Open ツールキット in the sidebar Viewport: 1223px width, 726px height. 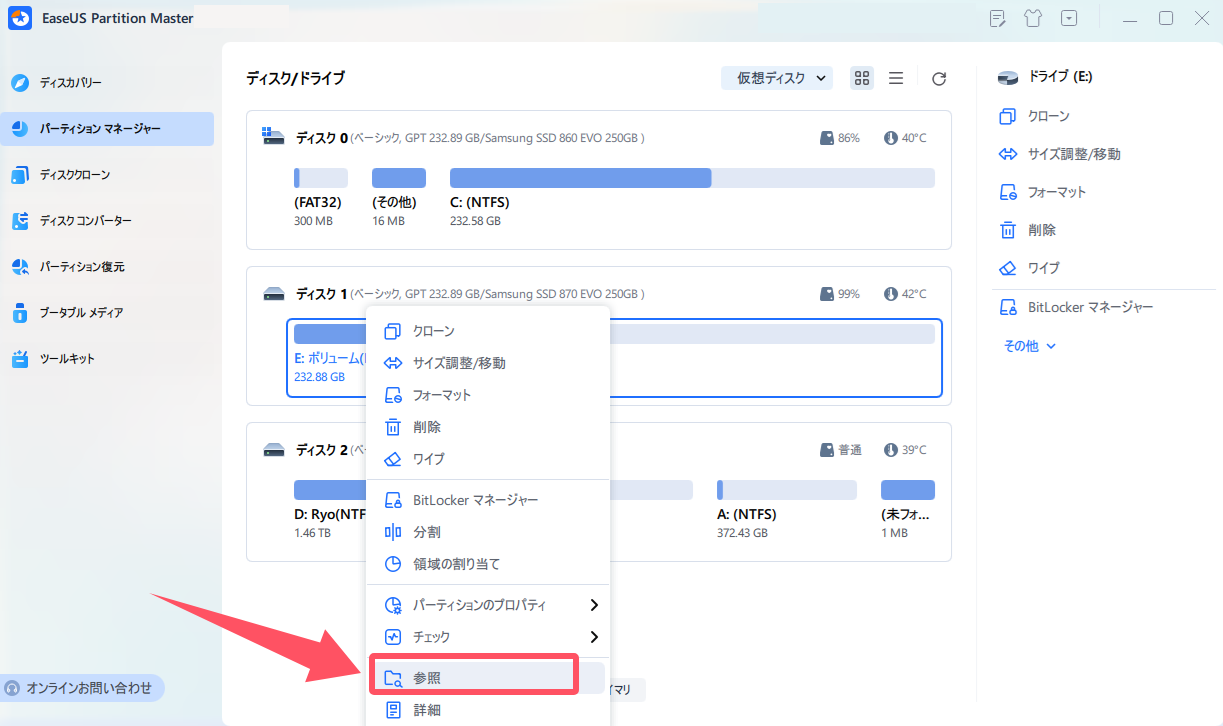(67, 359)
